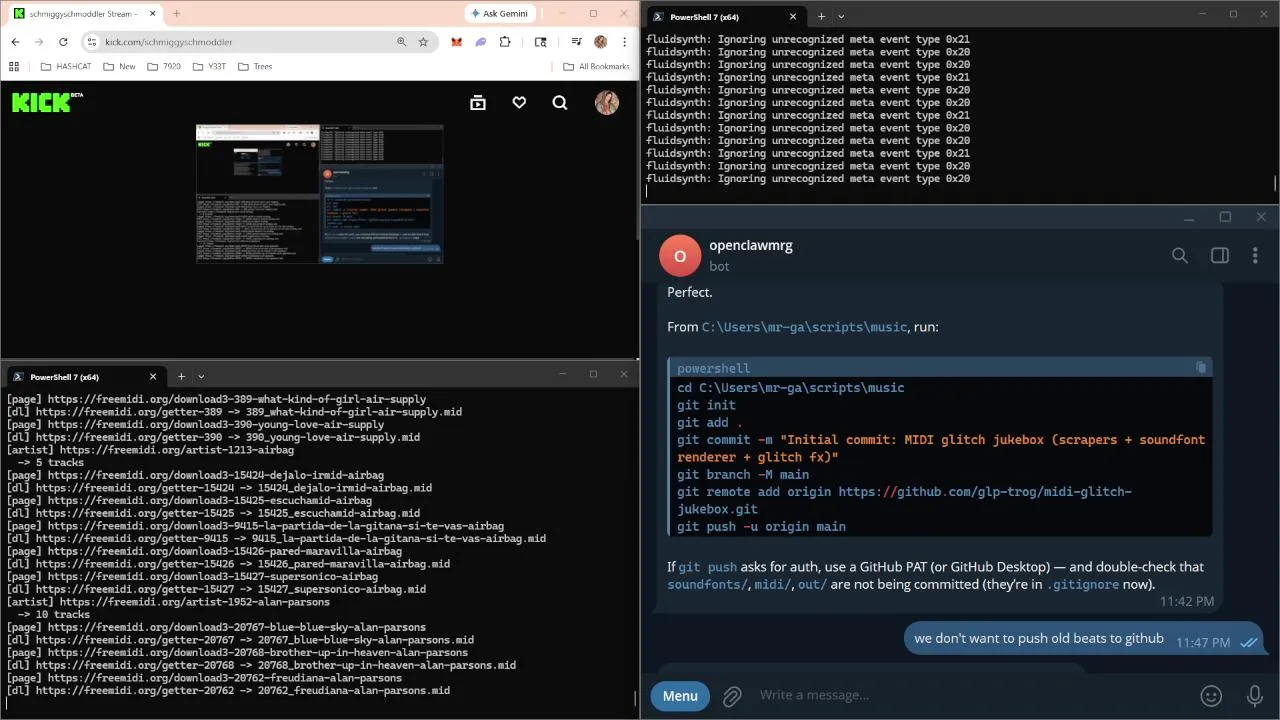Open the emoji picker

coord(1211,696)
